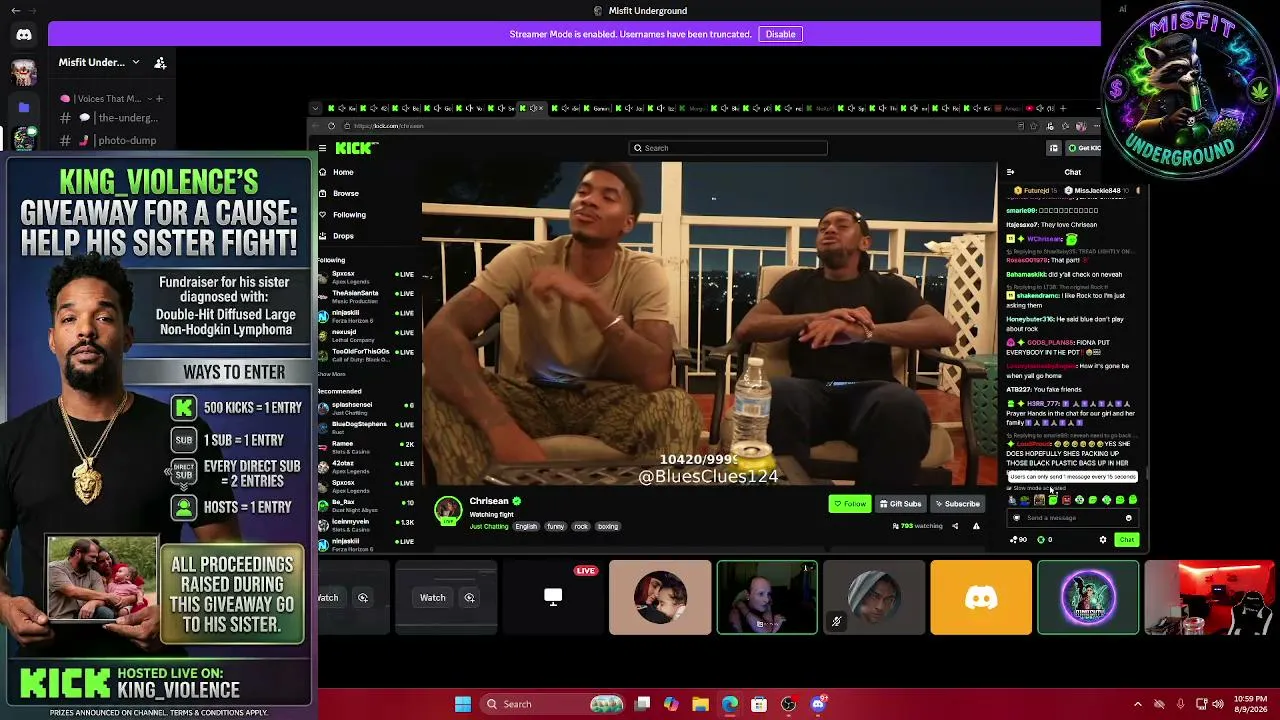Click the Gift Subs button
The height and width of the screenshot is (720, 1280).
point(900,504)
